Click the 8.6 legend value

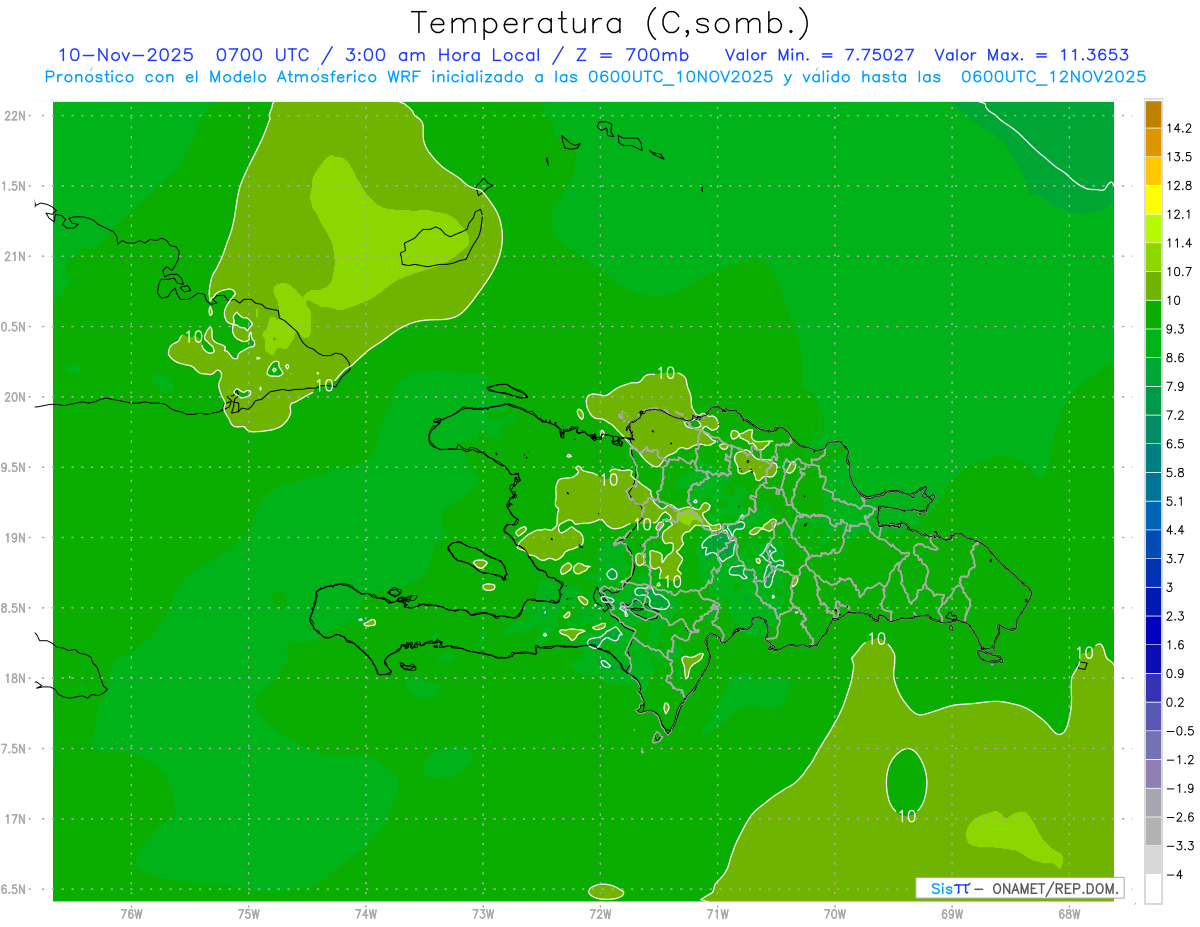(x=1176, y=358)
